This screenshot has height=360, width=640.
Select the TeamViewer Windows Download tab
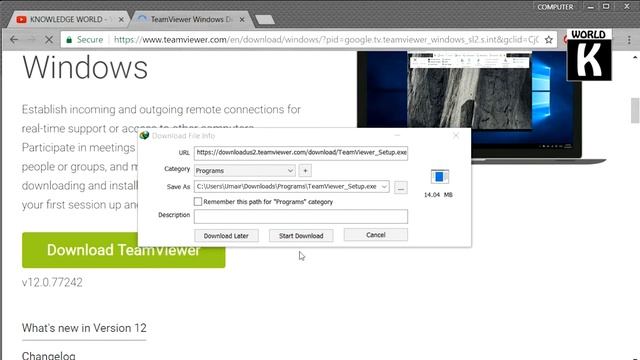pos(191,19)
